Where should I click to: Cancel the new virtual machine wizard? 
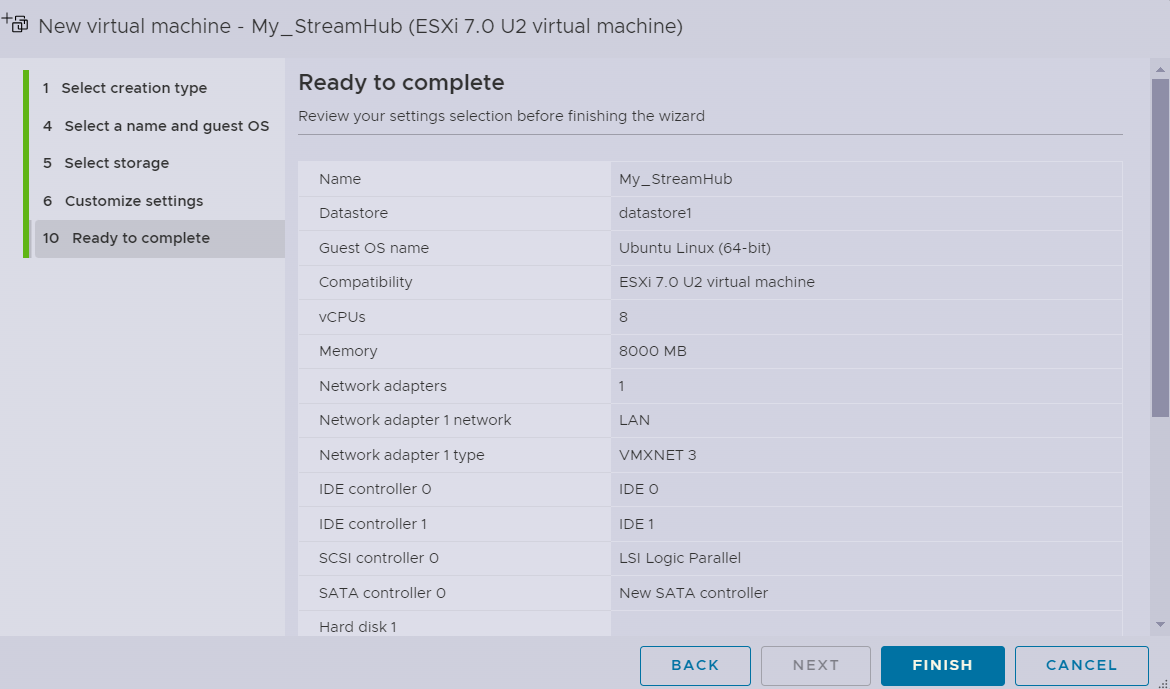coord(1081,665)
